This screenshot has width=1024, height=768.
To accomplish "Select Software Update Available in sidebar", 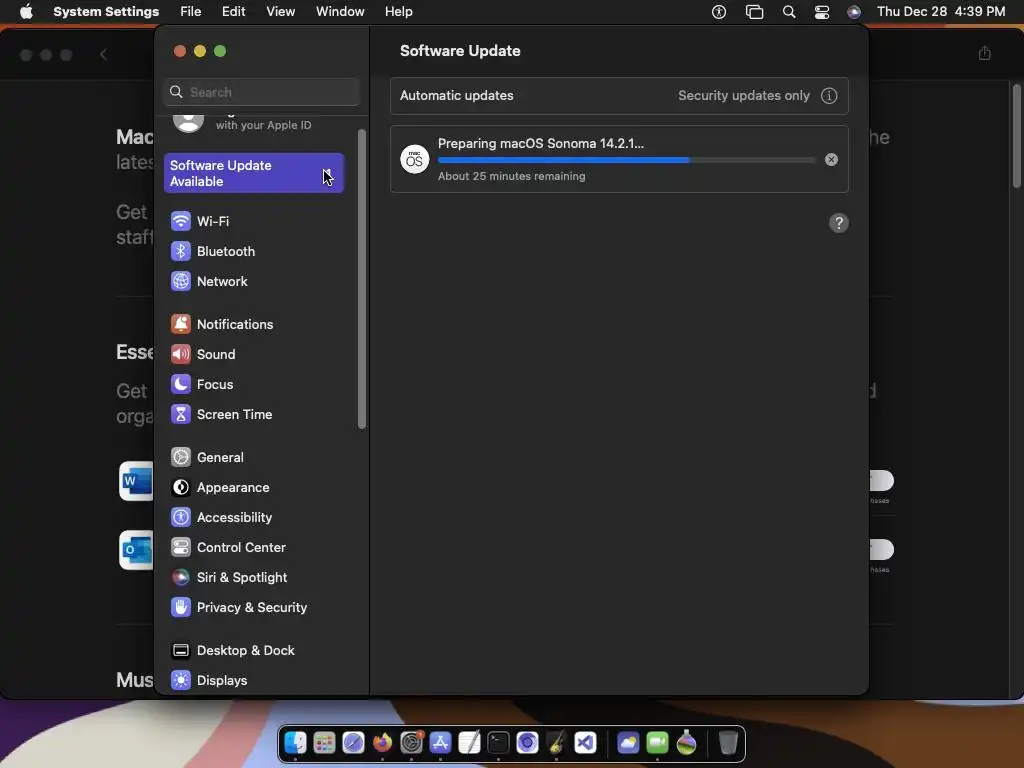I will click(254, 173).
